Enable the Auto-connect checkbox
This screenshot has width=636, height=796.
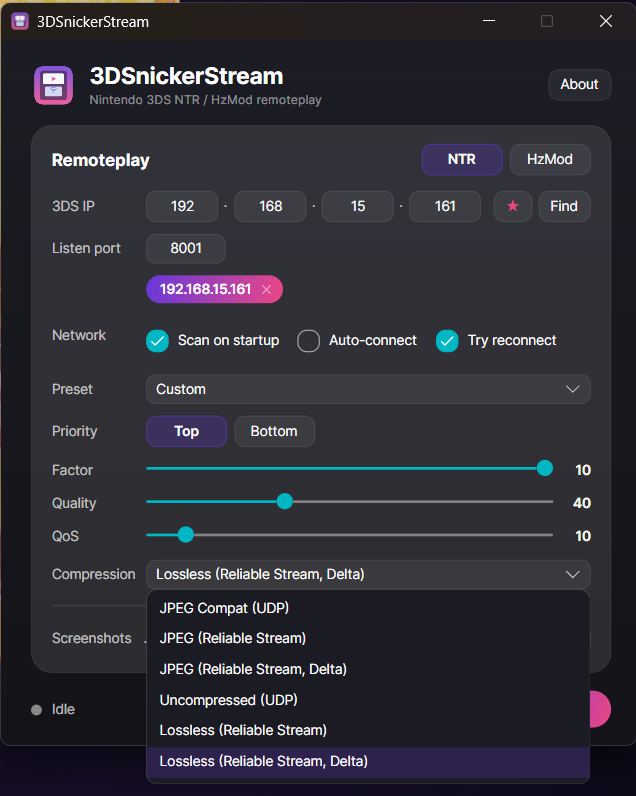coord(309,341)
